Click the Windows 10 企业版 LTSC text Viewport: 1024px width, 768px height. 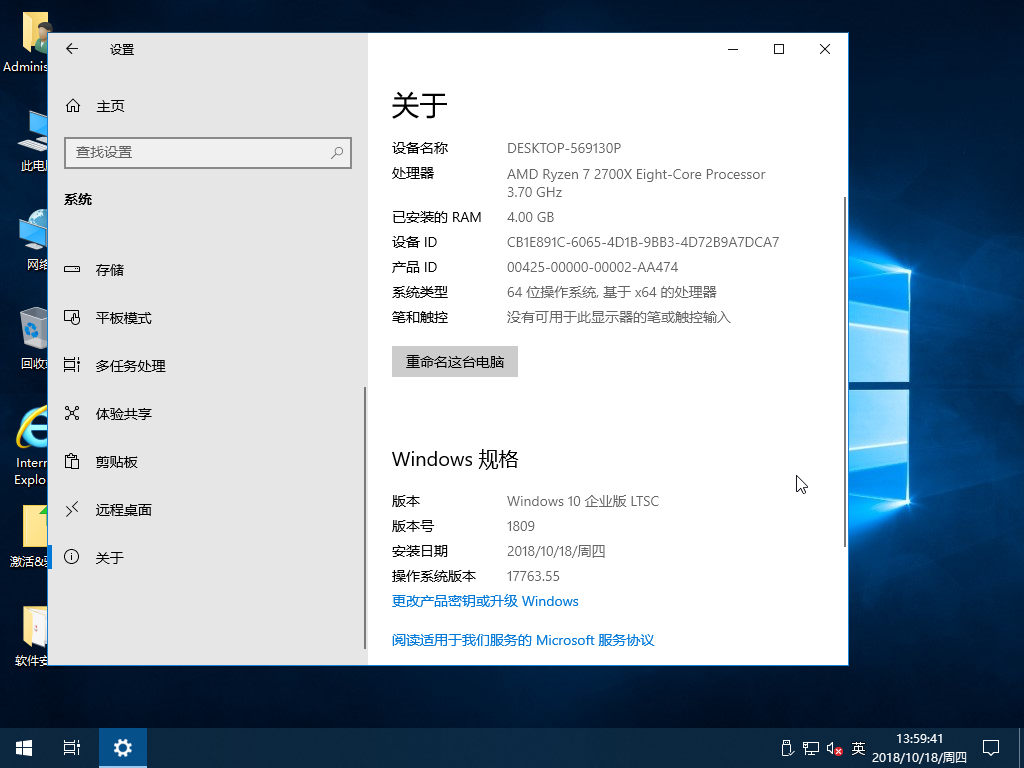click(x=583, y=501)
